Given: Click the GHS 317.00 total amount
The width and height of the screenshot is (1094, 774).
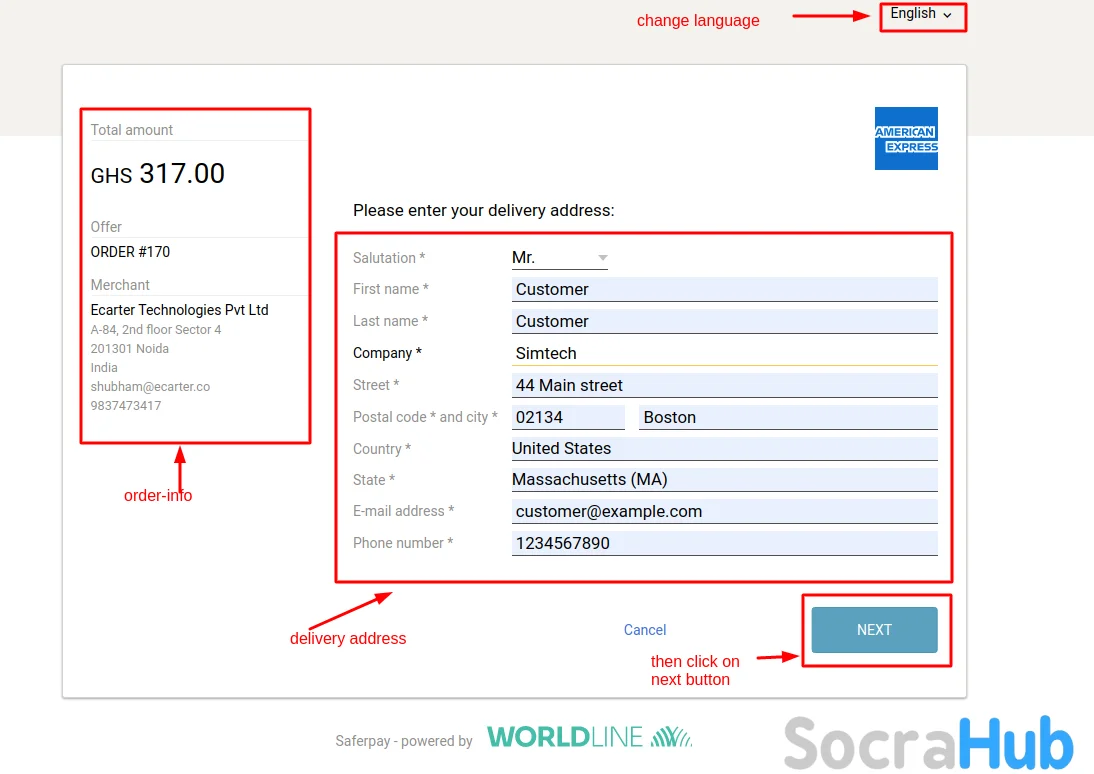Looking at the screenshot, I should (x=158, y=174).
